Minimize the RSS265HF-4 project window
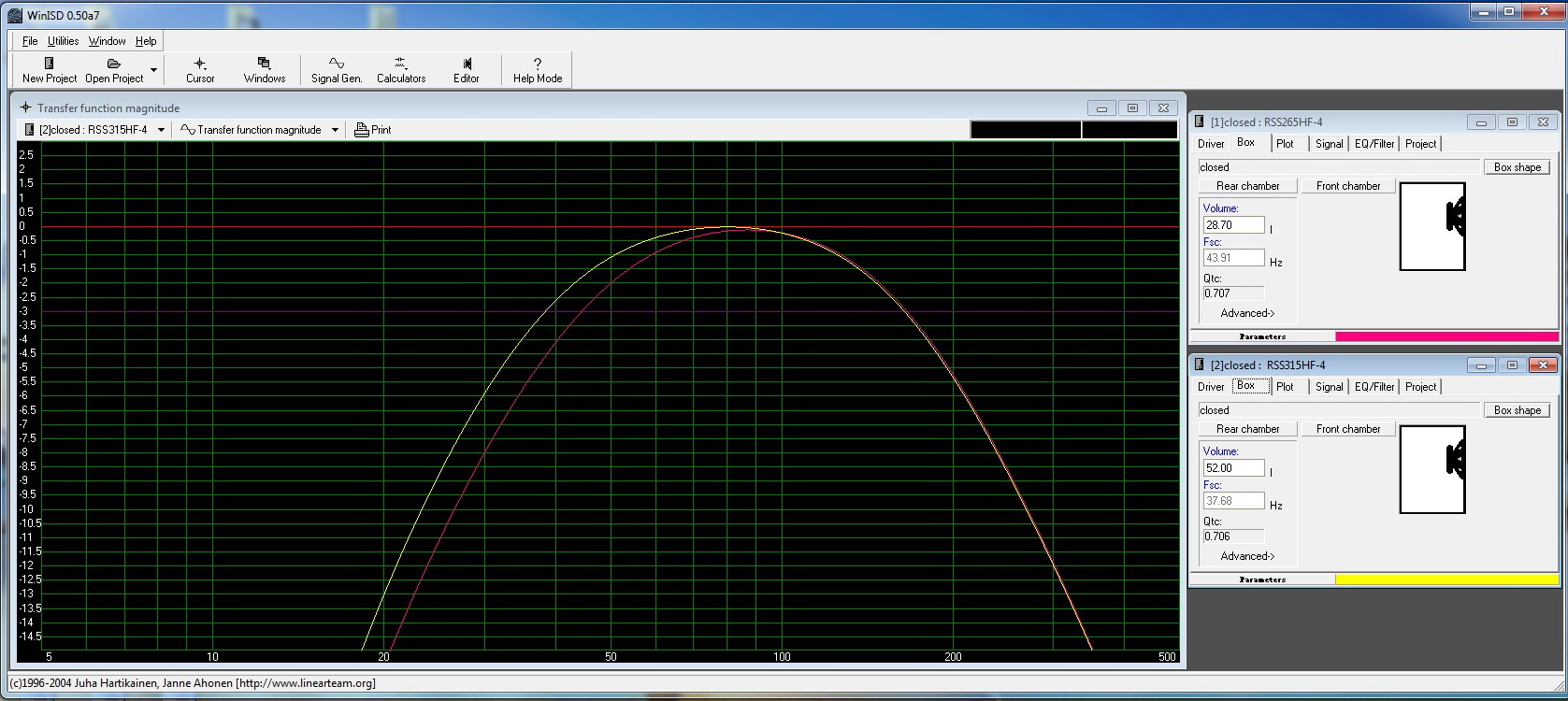 (1481, 122)
